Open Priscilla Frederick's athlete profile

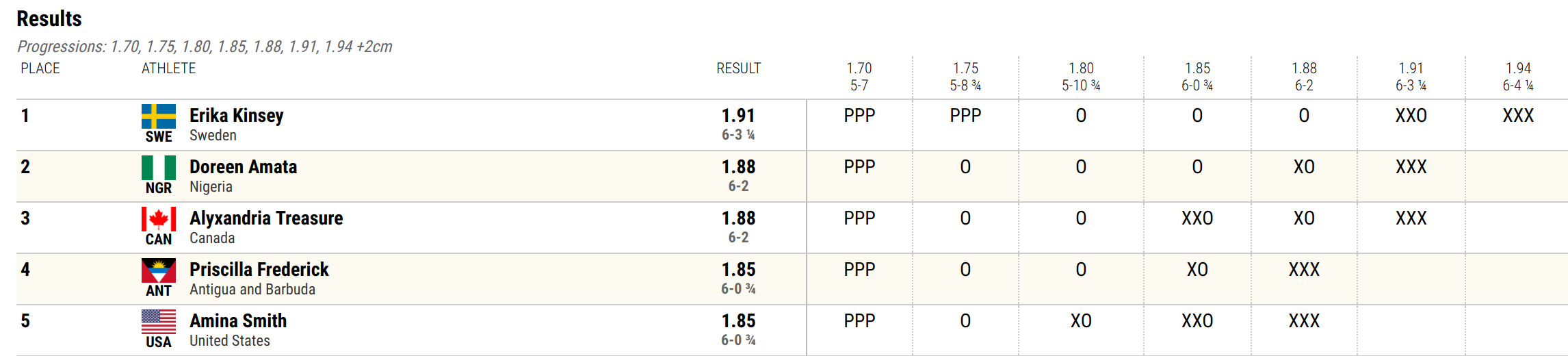tap(259, 270)
